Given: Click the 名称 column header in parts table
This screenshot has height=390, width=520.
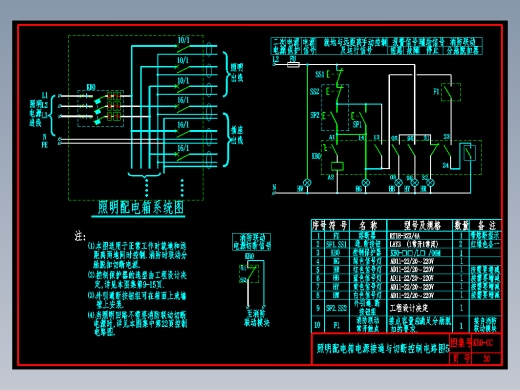Looking at the screenshot, I should pyautogui.click(x=368, y=226).
